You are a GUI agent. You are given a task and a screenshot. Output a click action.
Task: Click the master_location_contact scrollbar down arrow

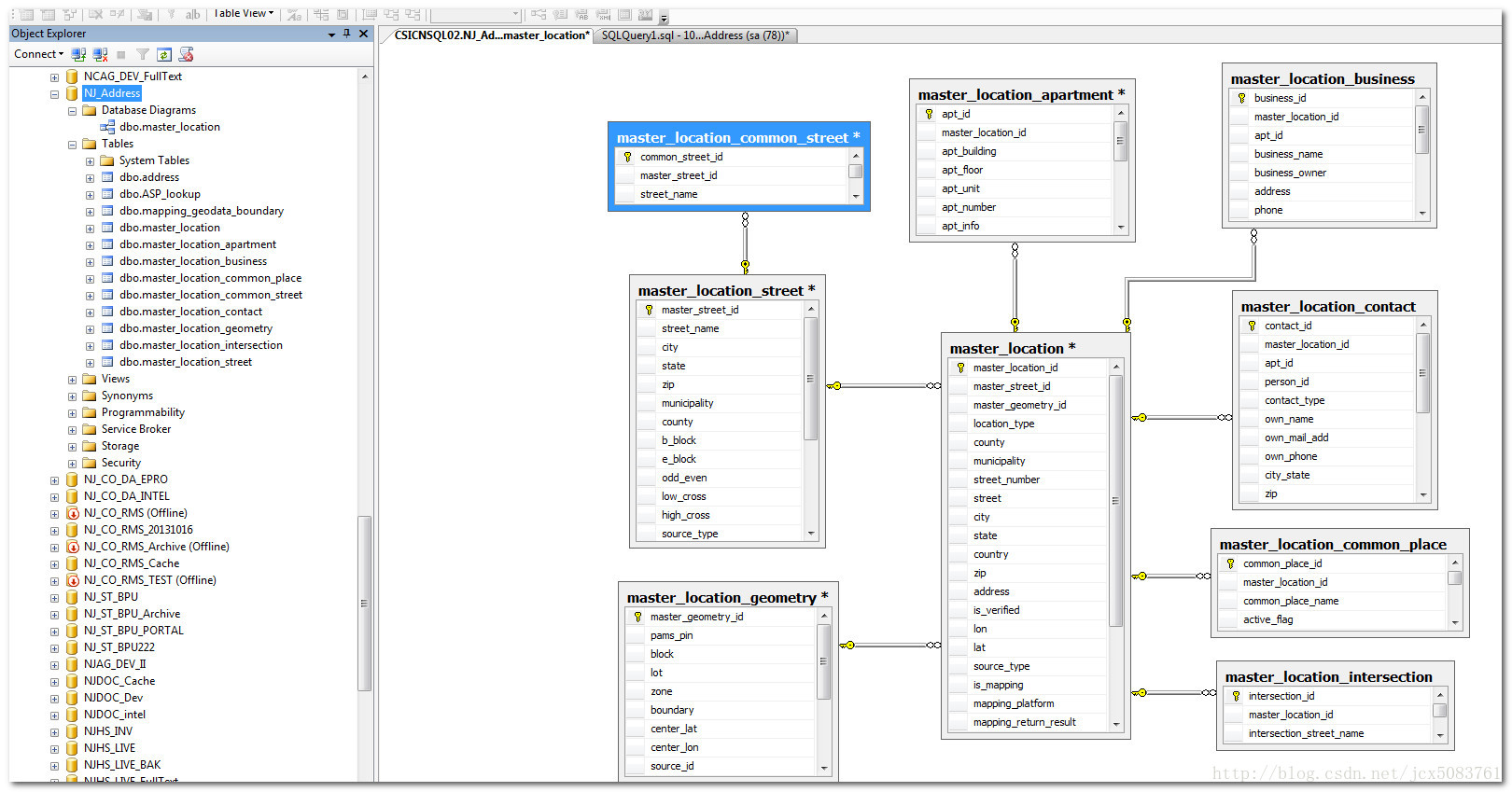pos(1423,494)
